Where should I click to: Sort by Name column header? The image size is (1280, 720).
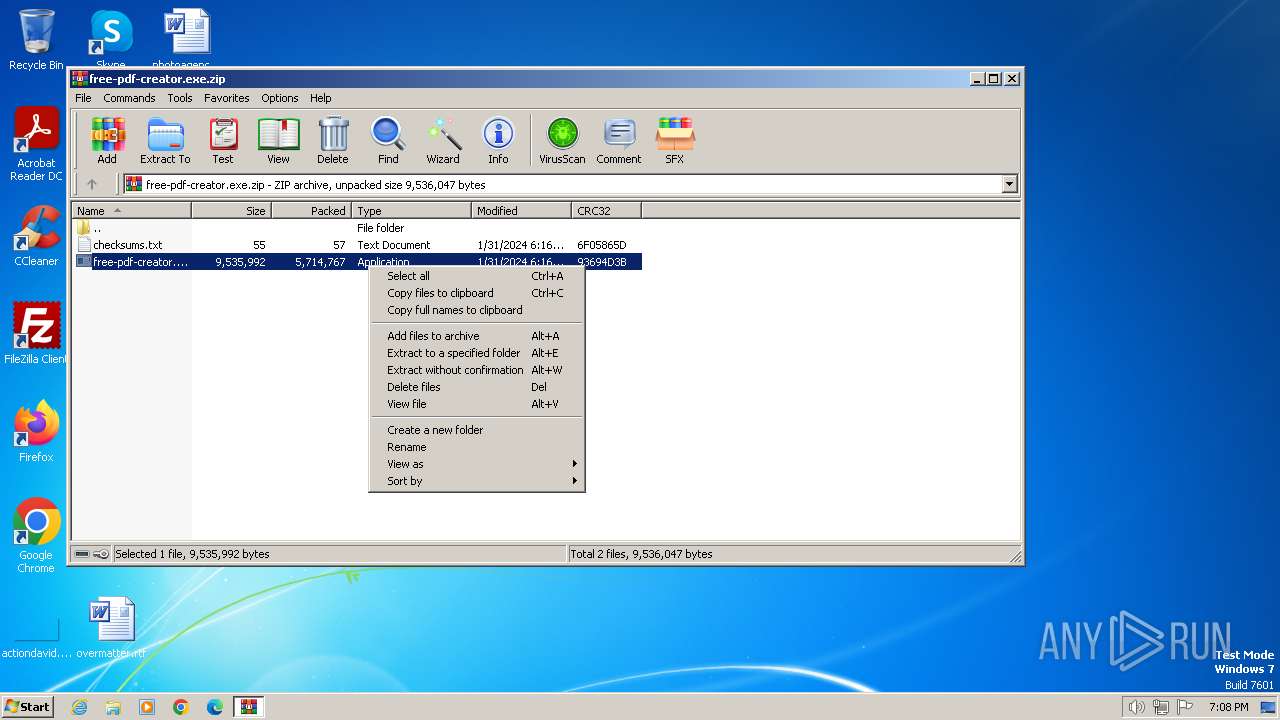coord(131,210)
